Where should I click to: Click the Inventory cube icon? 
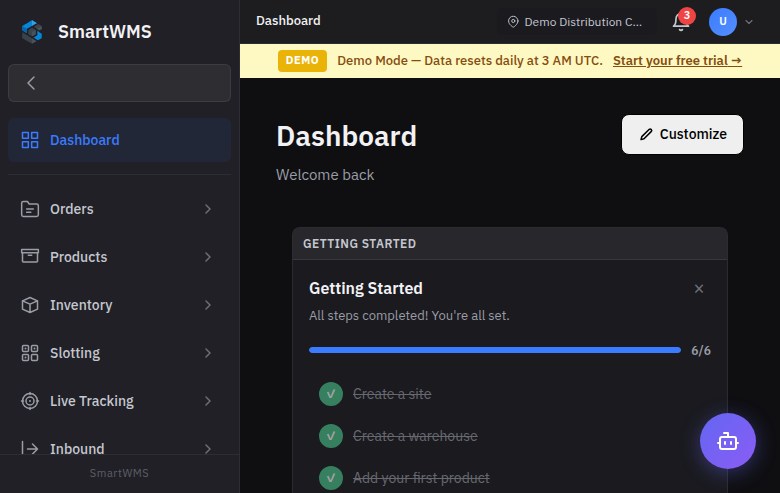tap(30, 305)
